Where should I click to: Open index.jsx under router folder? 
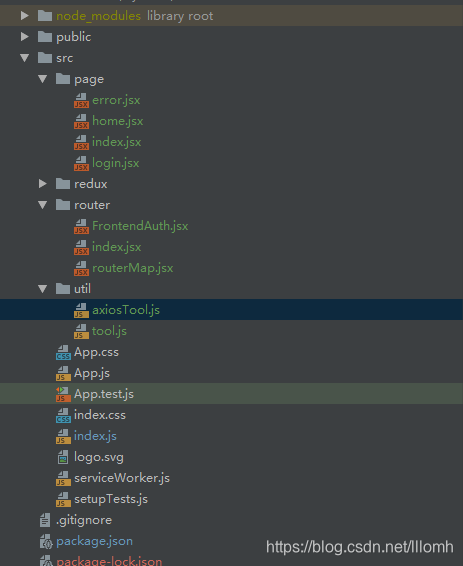coord(117,247)
